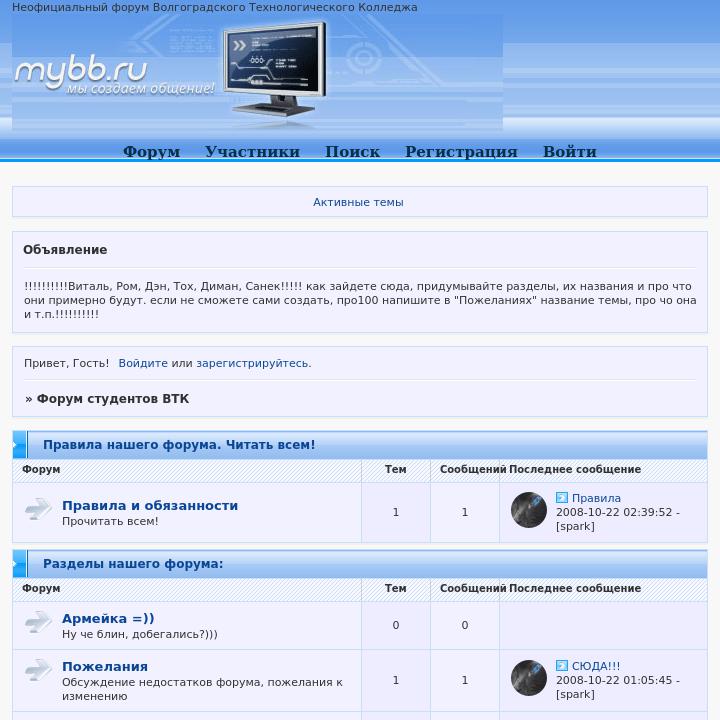720x720 pixels.
Task: Collapse category Правила нашего форума
Action: pyautogui.click(x=20, y=444)
